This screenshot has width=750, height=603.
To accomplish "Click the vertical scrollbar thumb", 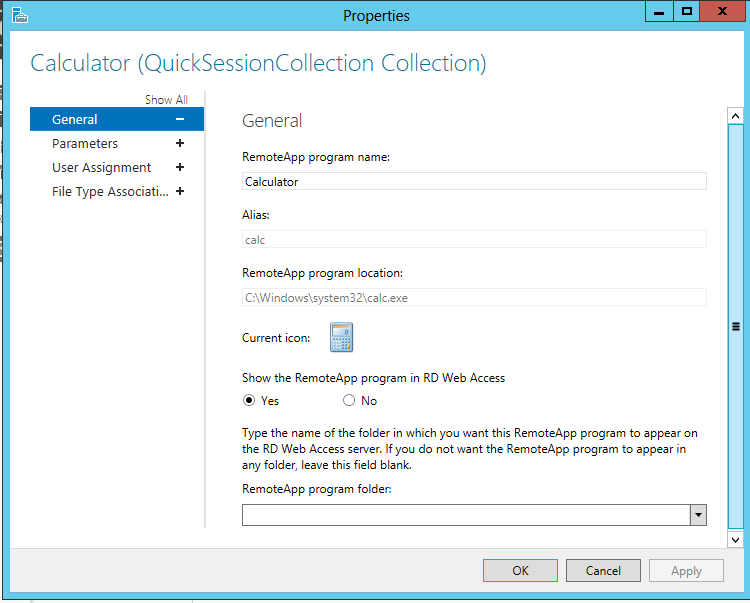I will pyautogui.click(x=736, y=327).
